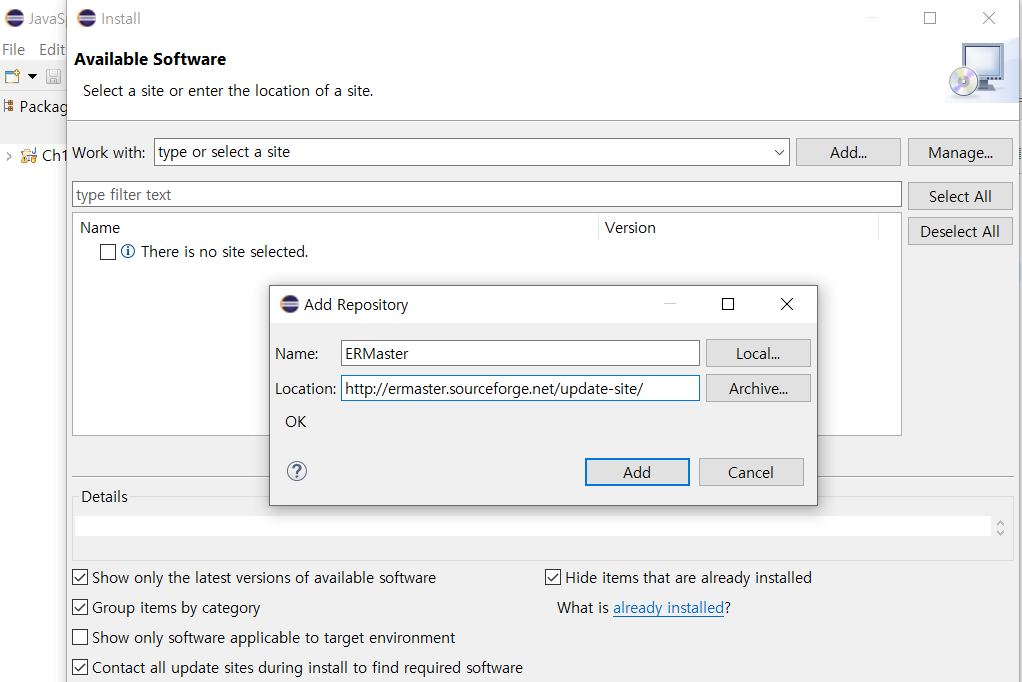Toggle Show only the latest versions checkbox
Viewport: 1022px width, 682px height.
point(80,577)
